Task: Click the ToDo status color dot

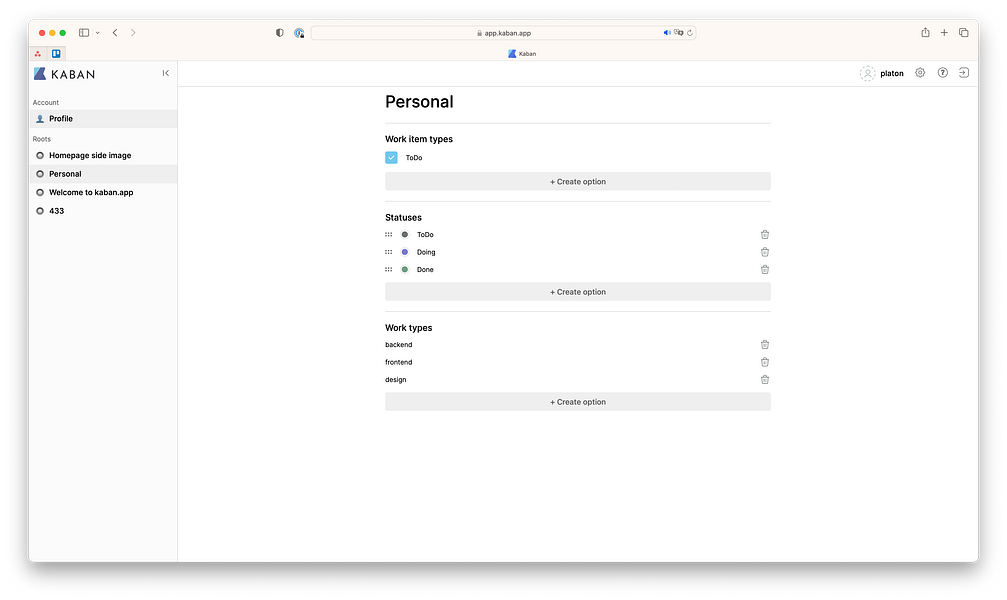Action: tap(405, 234)
